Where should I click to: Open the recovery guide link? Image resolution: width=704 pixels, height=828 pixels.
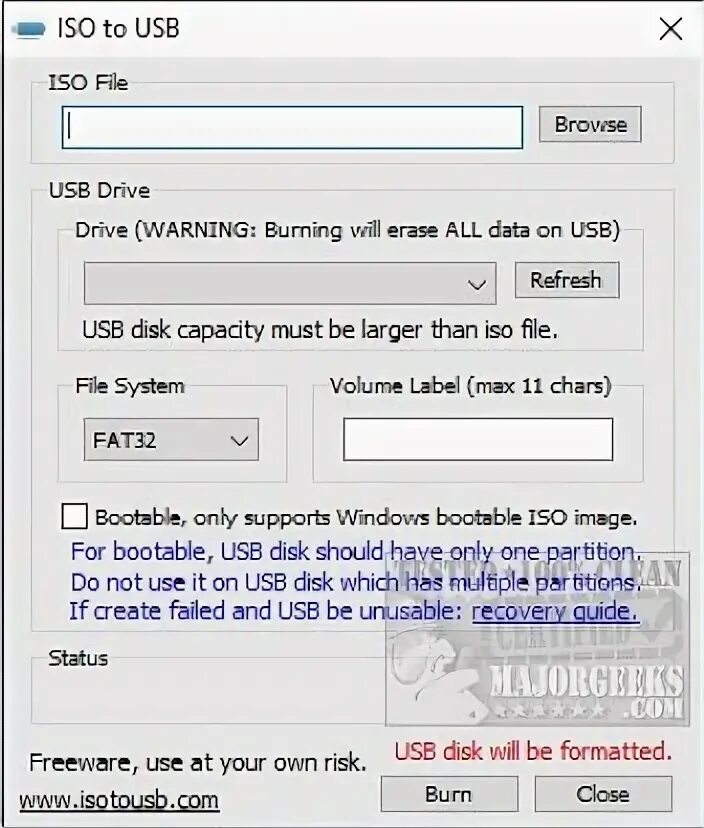(555, 611)
